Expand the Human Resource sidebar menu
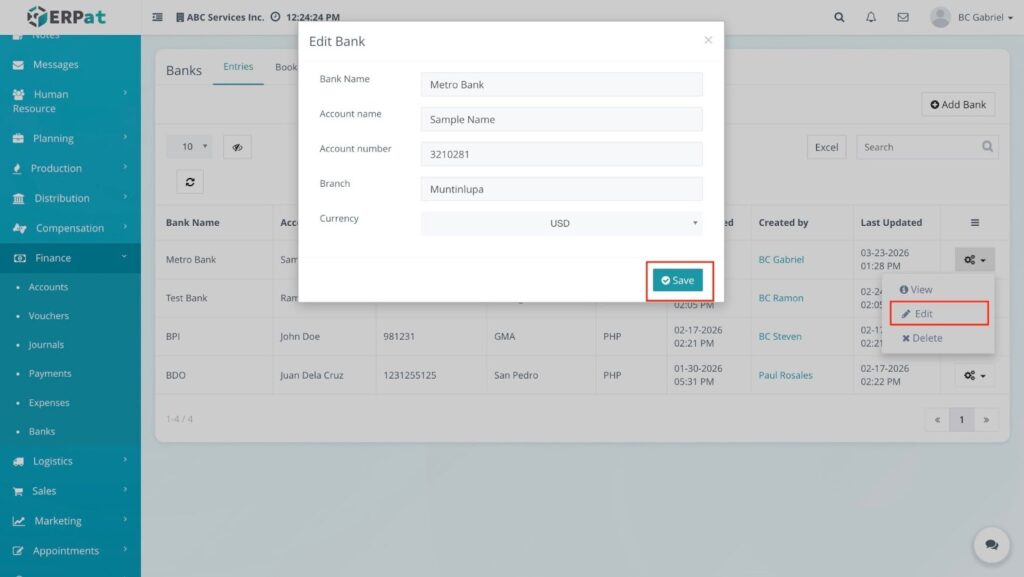 [70, 101]
